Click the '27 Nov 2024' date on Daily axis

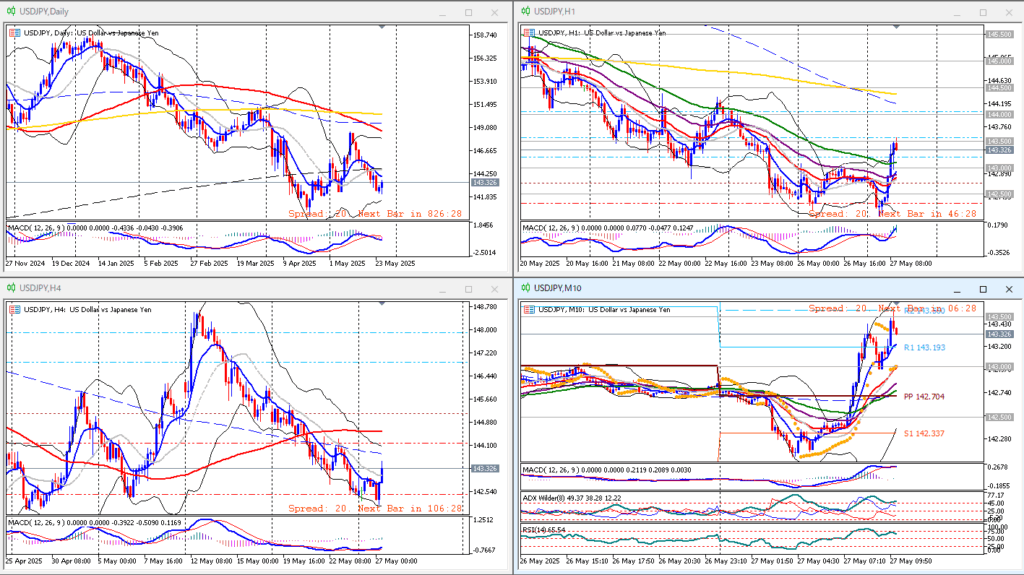[25, 264]
